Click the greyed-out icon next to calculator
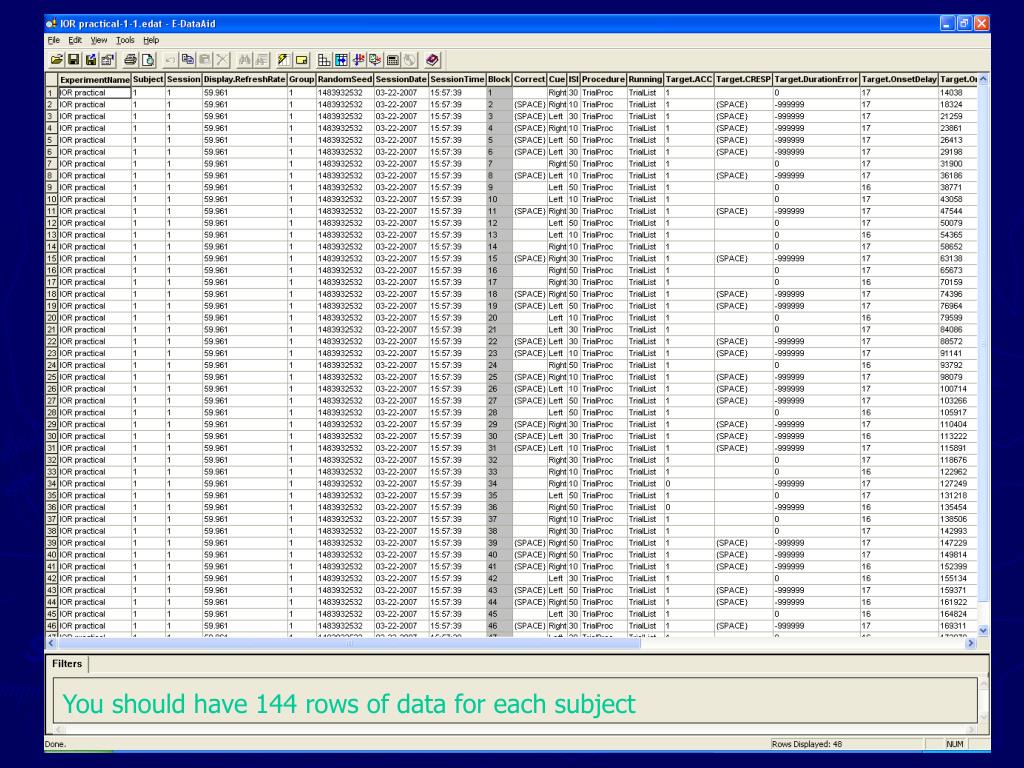Image resolution: width=1024 pixels, height=768 pixels. (x=409, y=60)
